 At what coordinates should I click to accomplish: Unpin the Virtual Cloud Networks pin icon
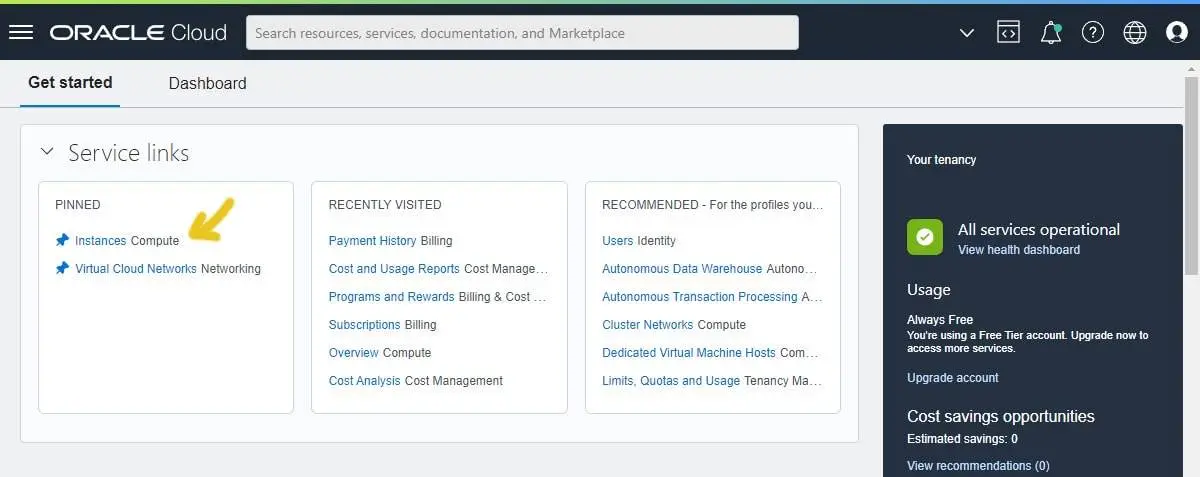[x=62, y=268]
